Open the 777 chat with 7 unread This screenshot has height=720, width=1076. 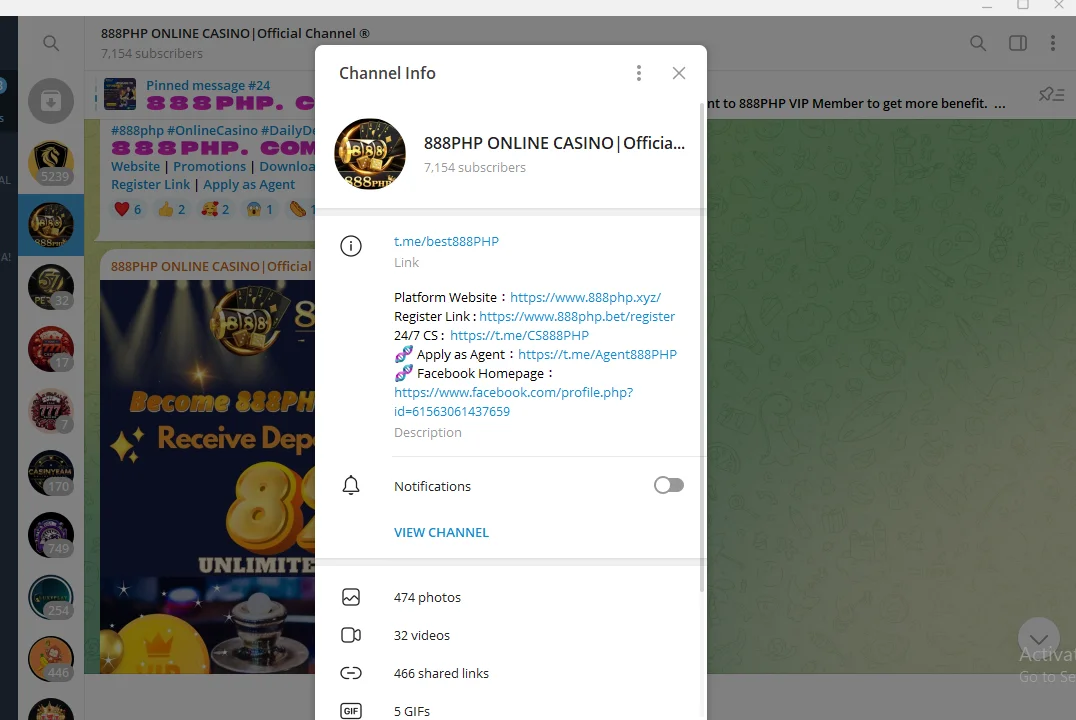51,411
